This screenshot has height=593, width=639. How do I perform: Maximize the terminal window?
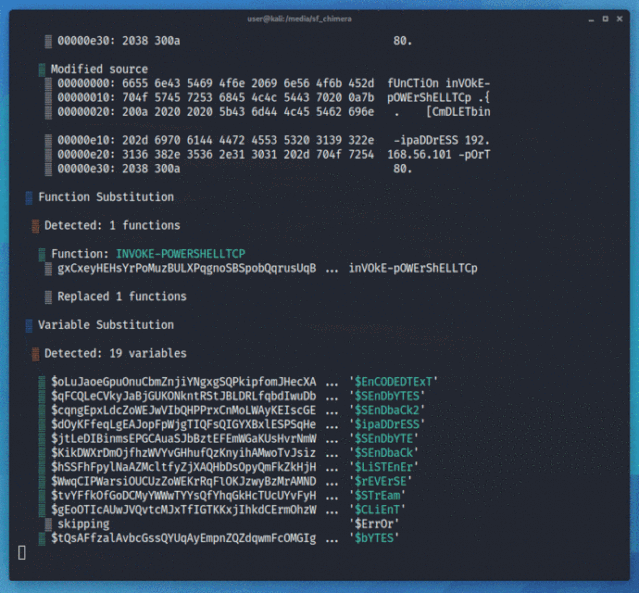605,19
